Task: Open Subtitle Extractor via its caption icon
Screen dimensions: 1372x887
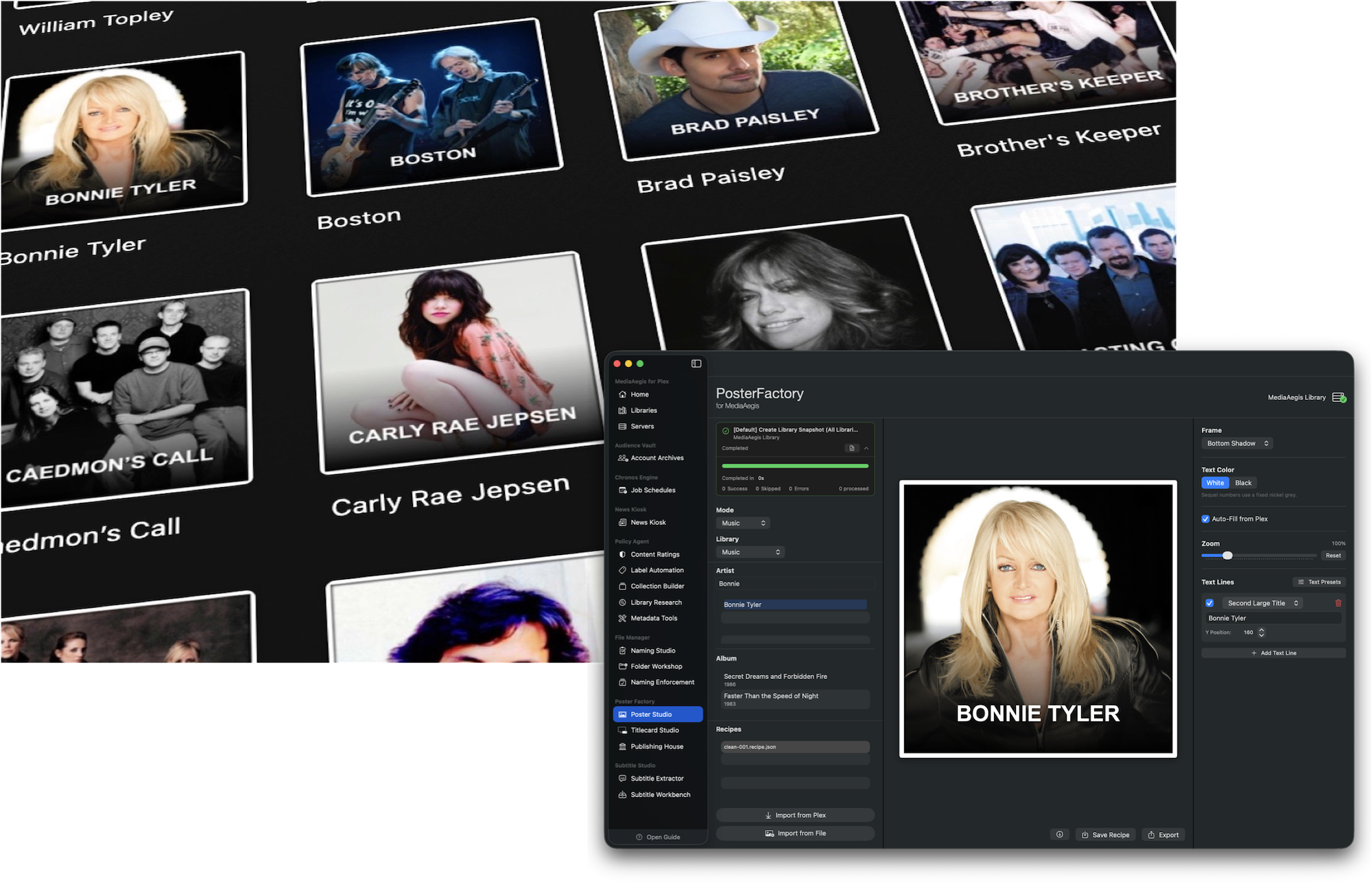Action: tap(622, 779)
